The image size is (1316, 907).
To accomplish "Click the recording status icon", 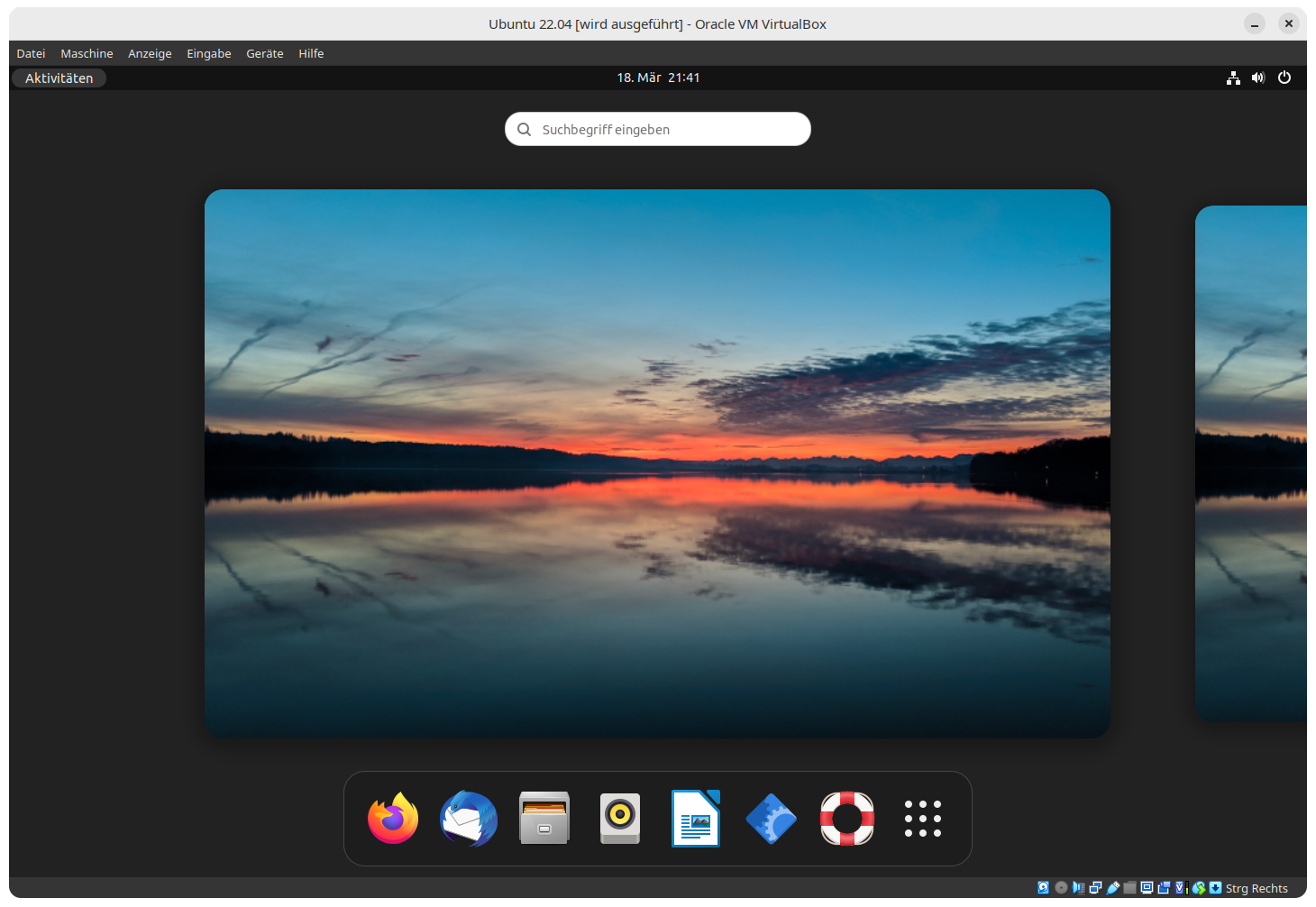I will tap(1164, 888).
